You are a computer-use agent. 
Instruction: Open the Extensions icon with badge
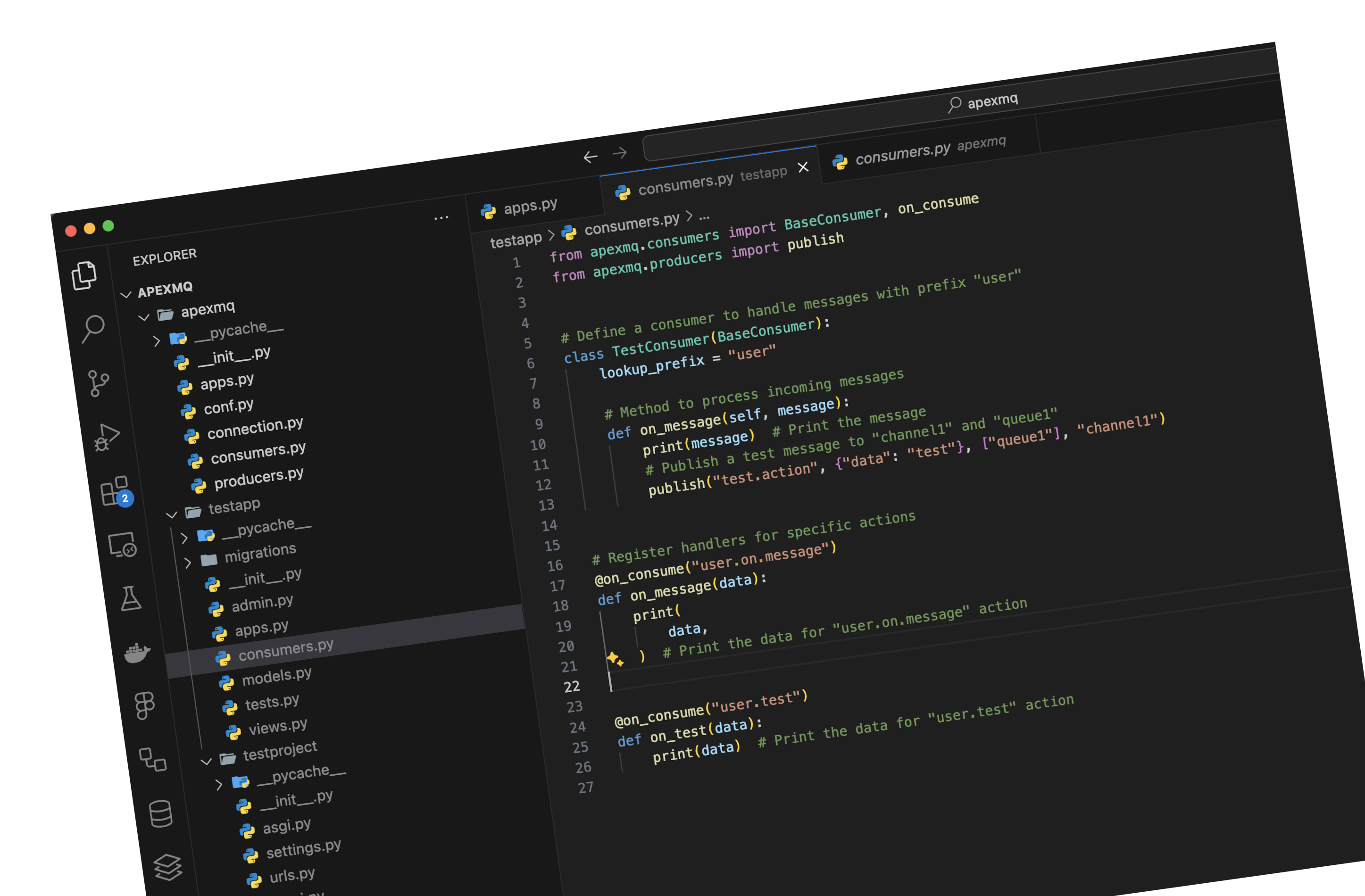click(x=116, y=492)
